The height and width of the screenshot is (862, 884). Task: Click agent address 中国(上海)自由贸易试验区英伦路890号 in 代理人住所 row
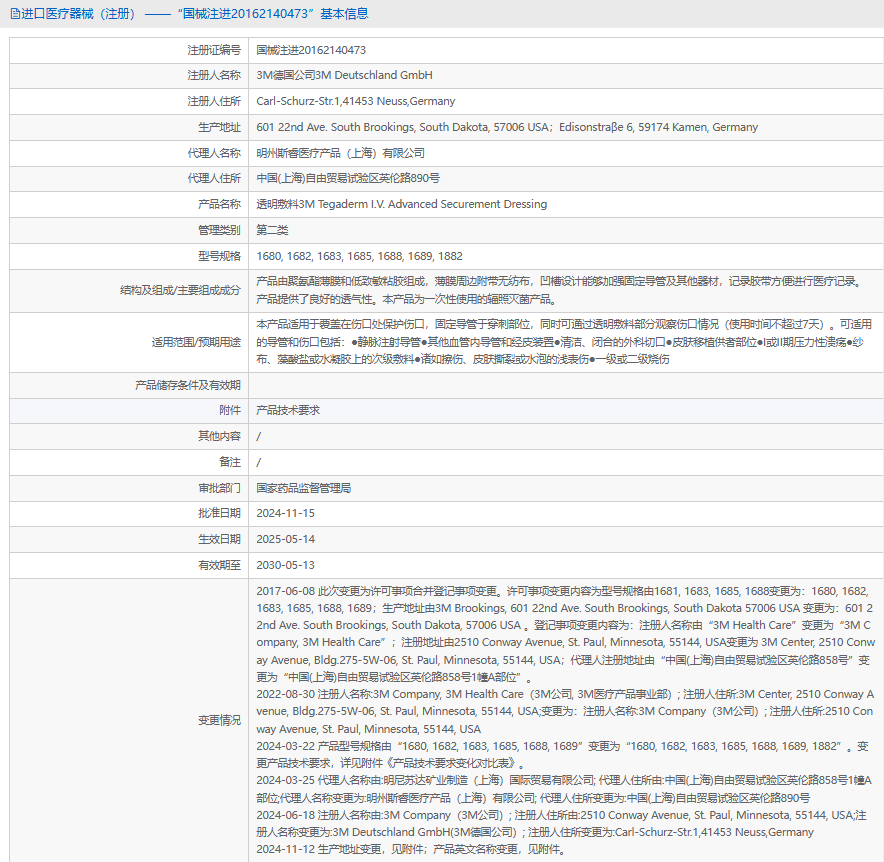(348, 178)
